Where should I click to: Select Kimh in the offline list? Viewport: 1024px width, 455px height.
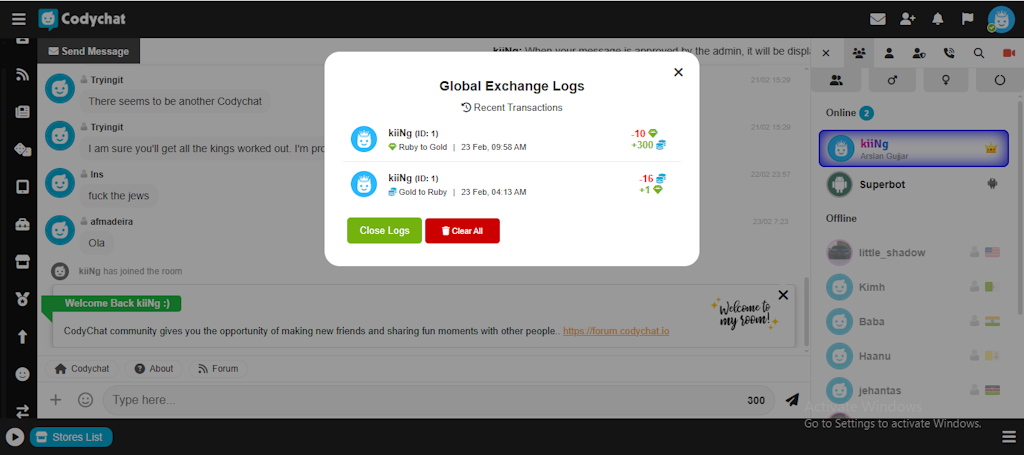pyautogui.click(x=914, y=287)
